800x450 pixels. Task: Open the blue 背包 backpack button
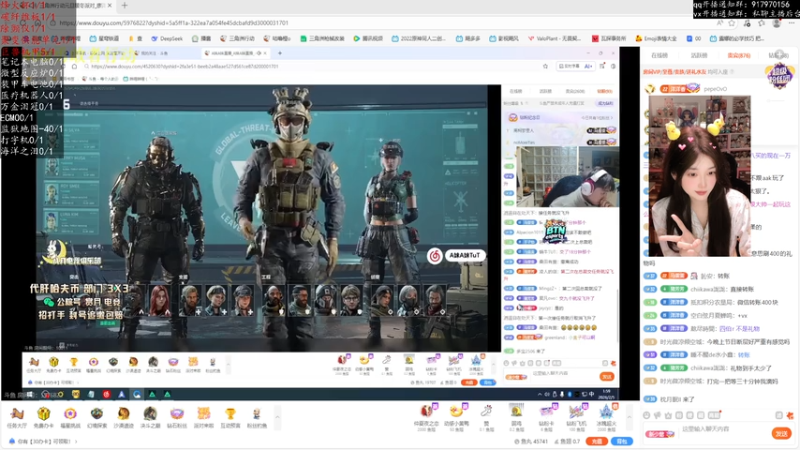click(x=621, y=441)
